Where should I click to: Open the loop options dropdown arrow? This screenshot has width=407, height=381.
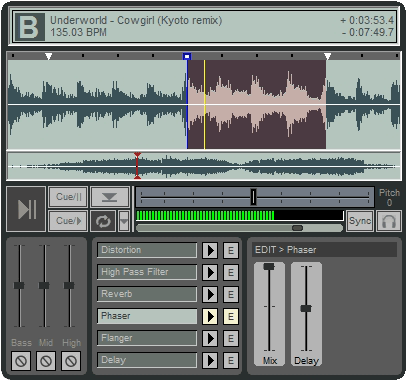coord(124,221)
